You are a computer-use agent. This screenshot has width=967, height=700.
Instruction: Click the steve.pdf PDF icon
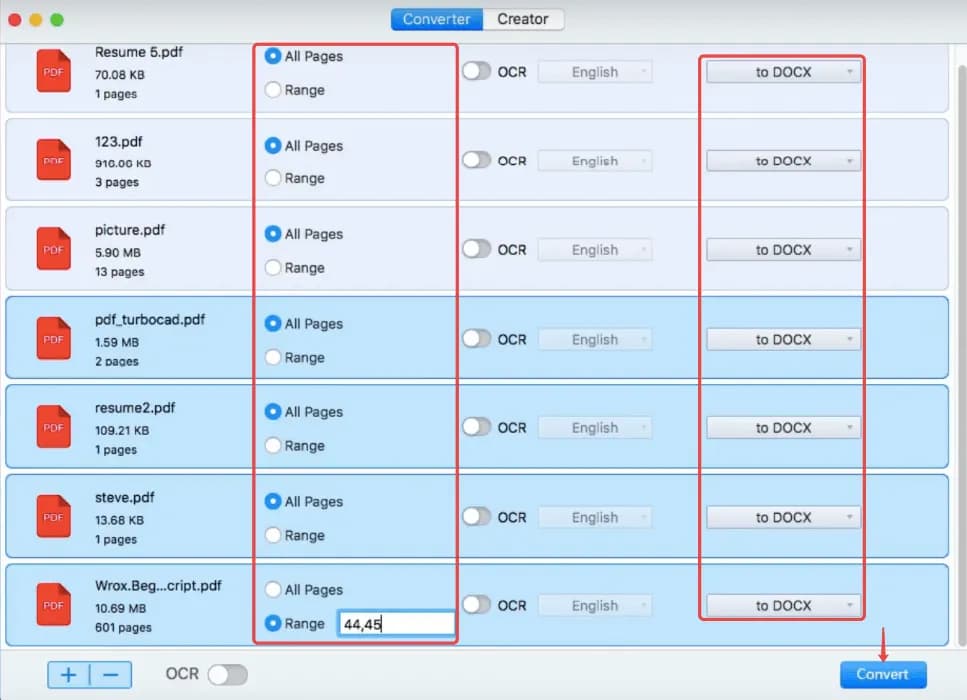(54, 516)
